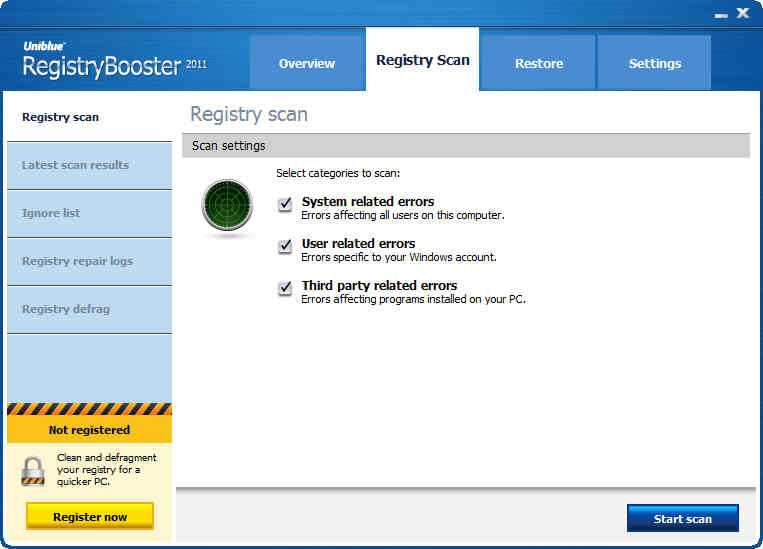Open the Ignore list section
This screenshot has width=763, height=549.
[90, 214]
